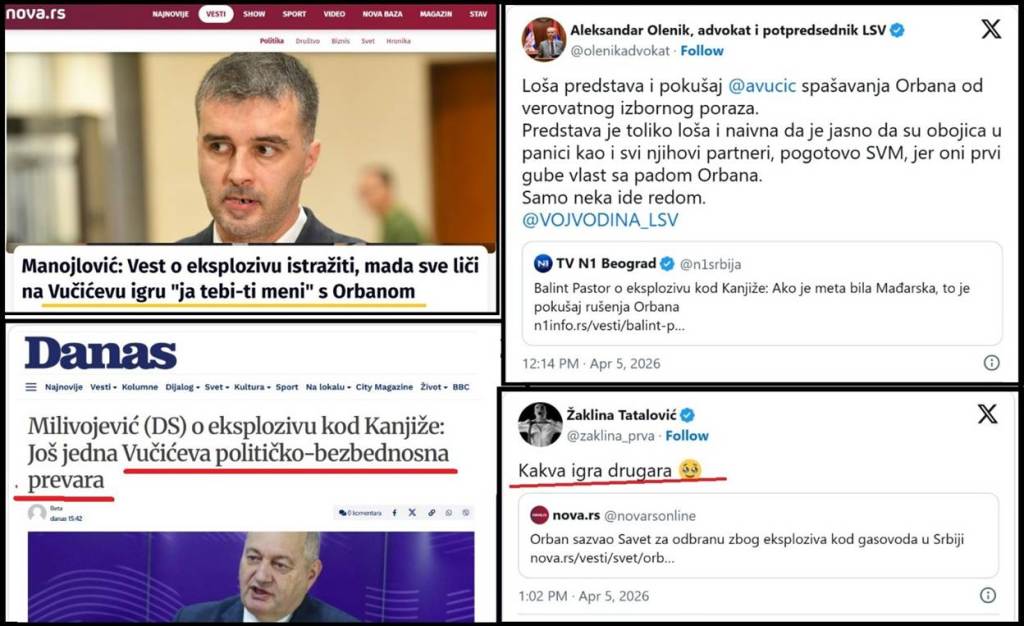Screen dimensions: 1024x626
Task: Expand the Vesti dropdown in Danas menu
Action: 103,387
